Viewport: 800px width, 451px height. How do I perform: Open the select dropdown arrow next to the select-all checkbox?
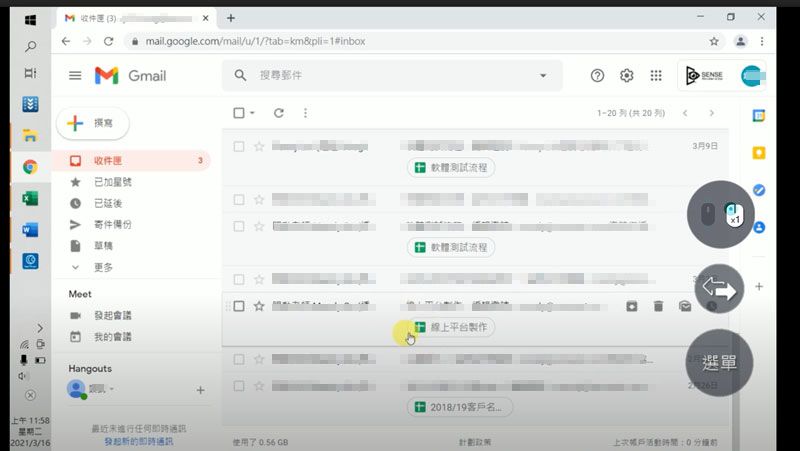(252, 113)
